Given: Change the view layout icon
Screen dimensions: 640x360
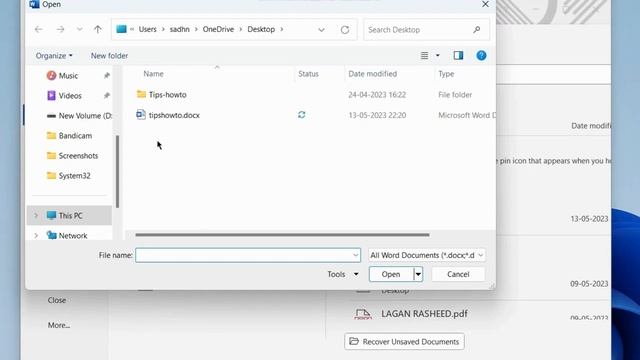Looking at the screenshot, I should pos(424,56).
